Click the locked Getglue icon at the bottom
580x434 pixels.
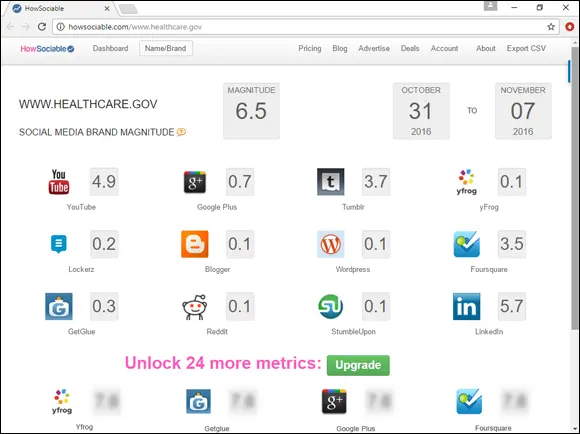[x=199, y=401]
